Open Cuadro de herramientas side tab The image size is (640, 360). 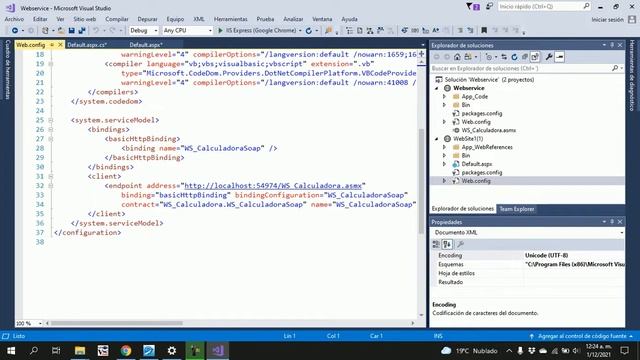[x=7, y=69]
